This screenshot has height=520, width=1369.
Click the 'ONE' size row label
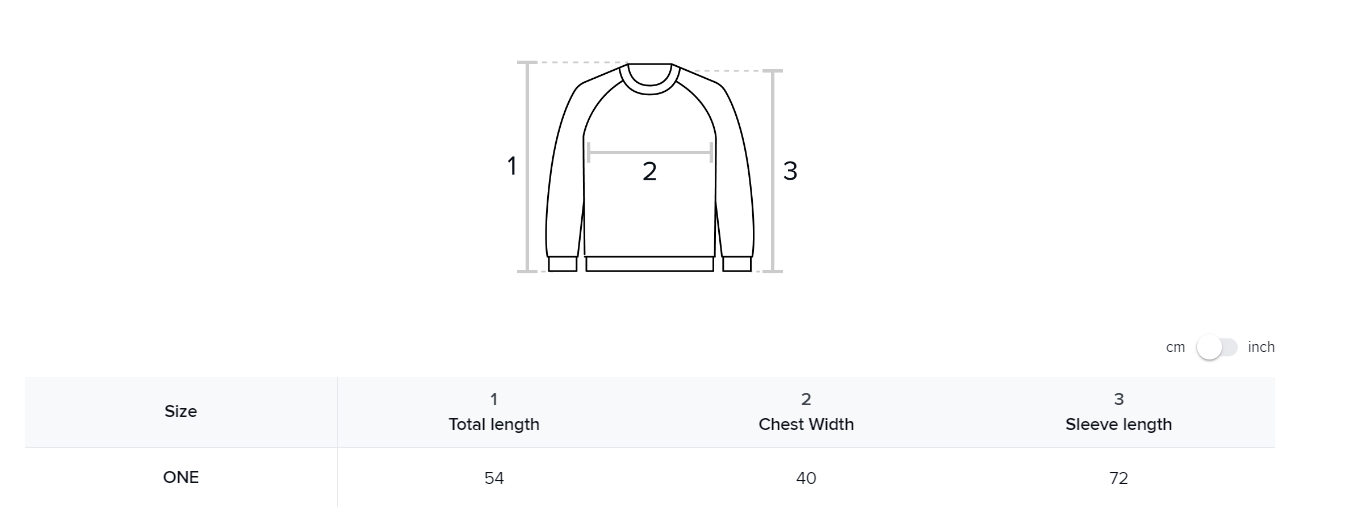[x=181, y=477]
